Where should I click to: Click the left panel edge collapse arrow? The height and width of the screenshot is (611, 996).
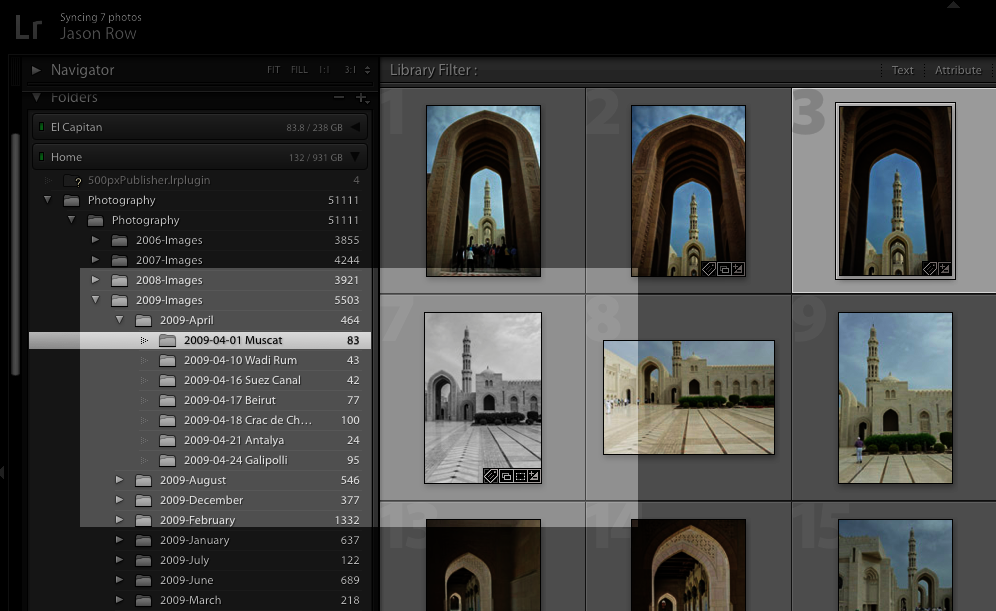click(x=3, y=473)
